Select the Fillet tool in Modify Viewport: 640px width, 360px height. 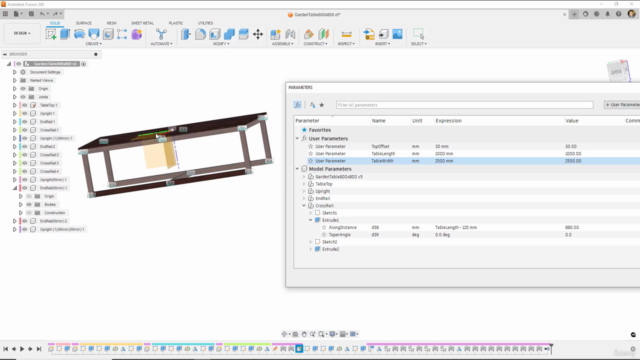click(x=200, y=34)
